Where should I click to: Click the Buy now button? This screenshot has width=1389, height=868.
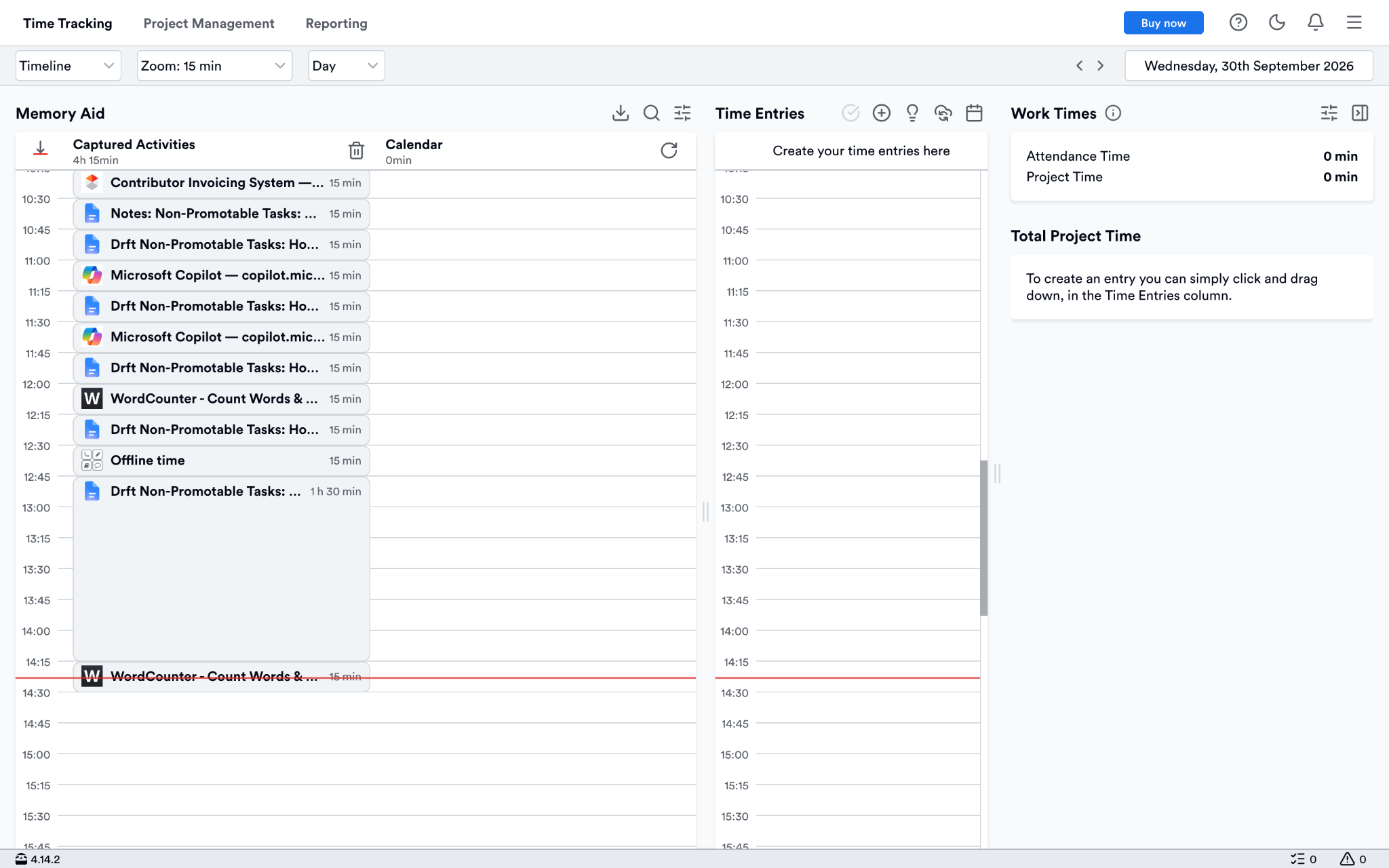[1163, 22]
